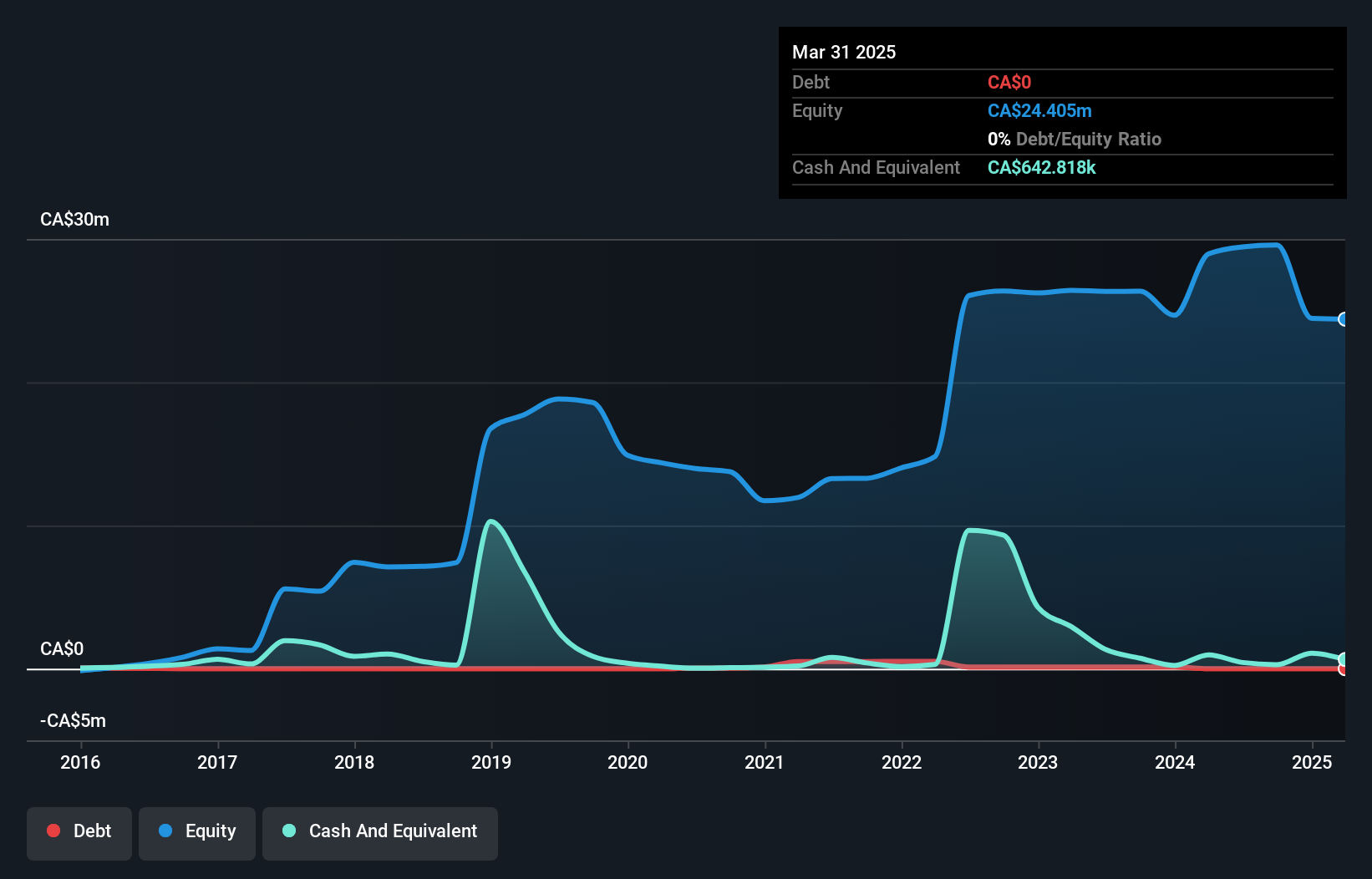The width and height of the screenshot is (1372, 879).
Task: Click the Cash And Equivalent row label in tooltip
Action: click(876, 168)
